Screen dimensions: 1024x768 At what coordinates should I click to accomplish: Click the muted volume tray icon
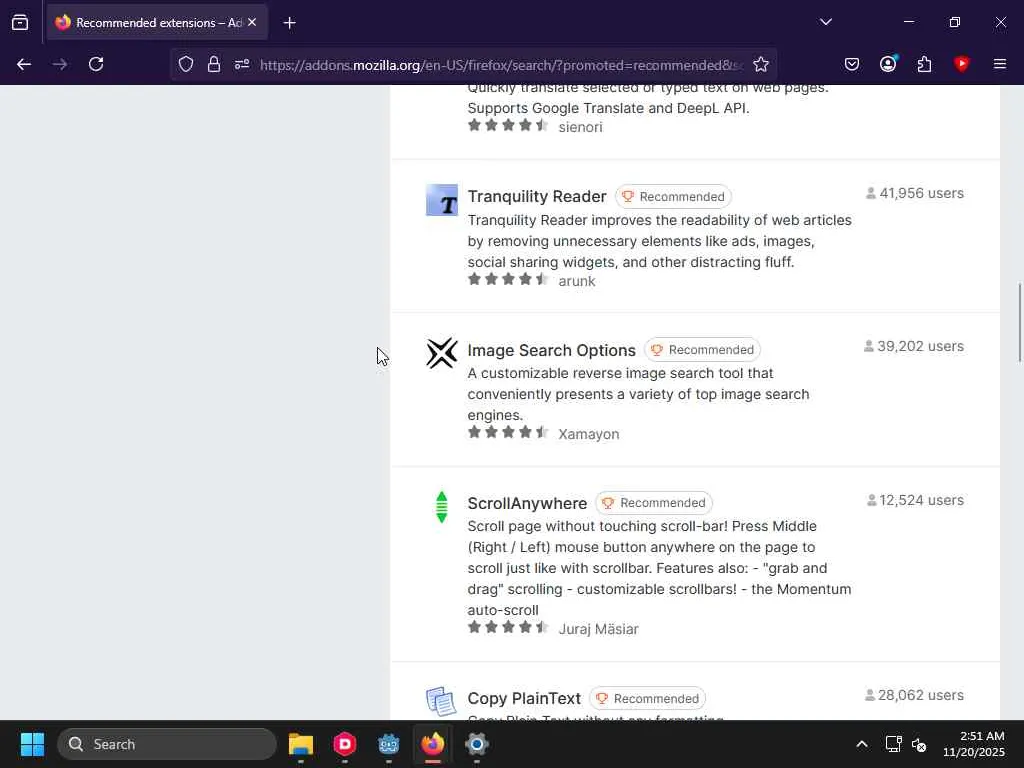coord(919,744)
